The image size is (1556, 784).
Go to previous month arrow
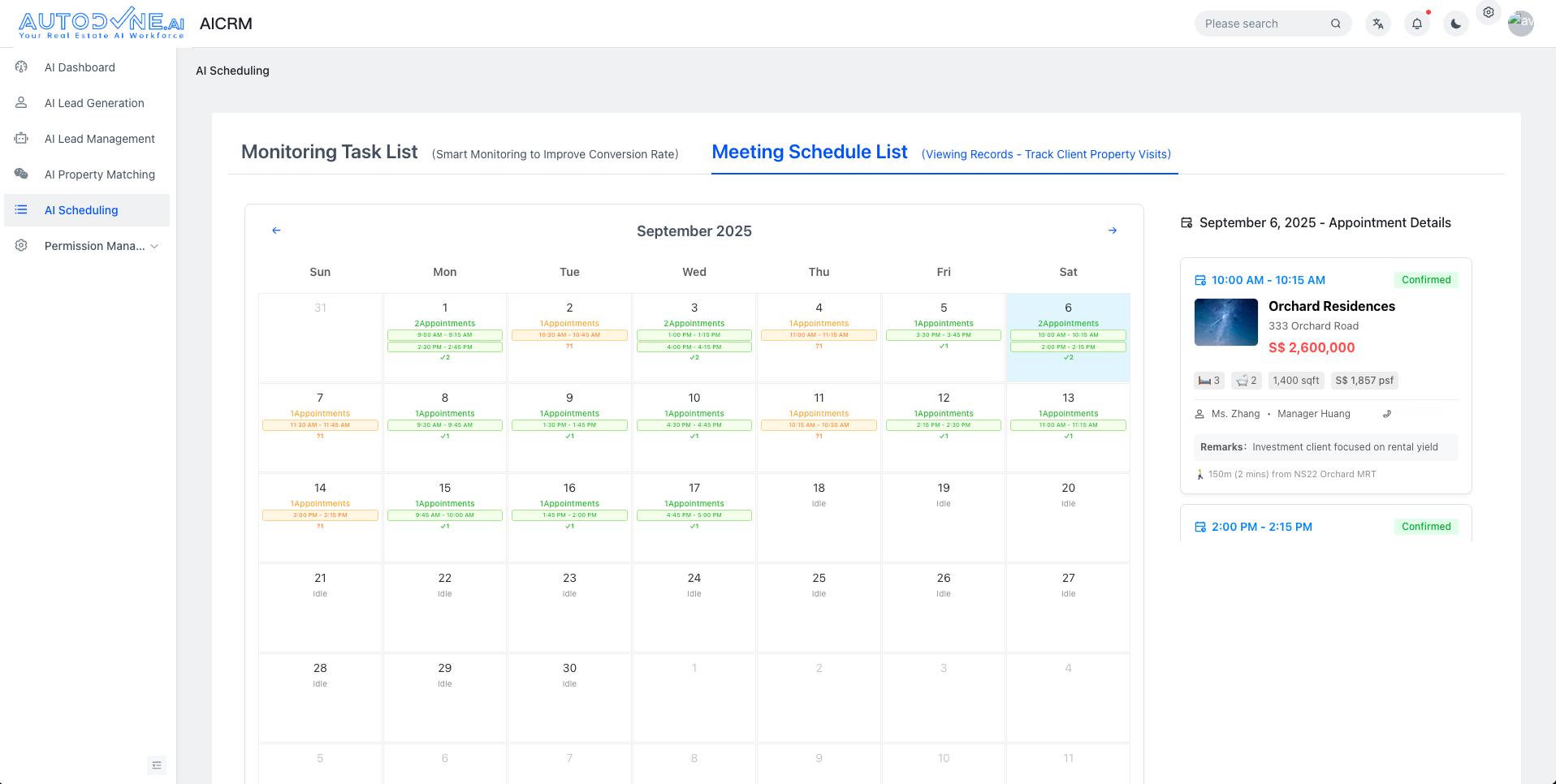click(x=276, y=230)
